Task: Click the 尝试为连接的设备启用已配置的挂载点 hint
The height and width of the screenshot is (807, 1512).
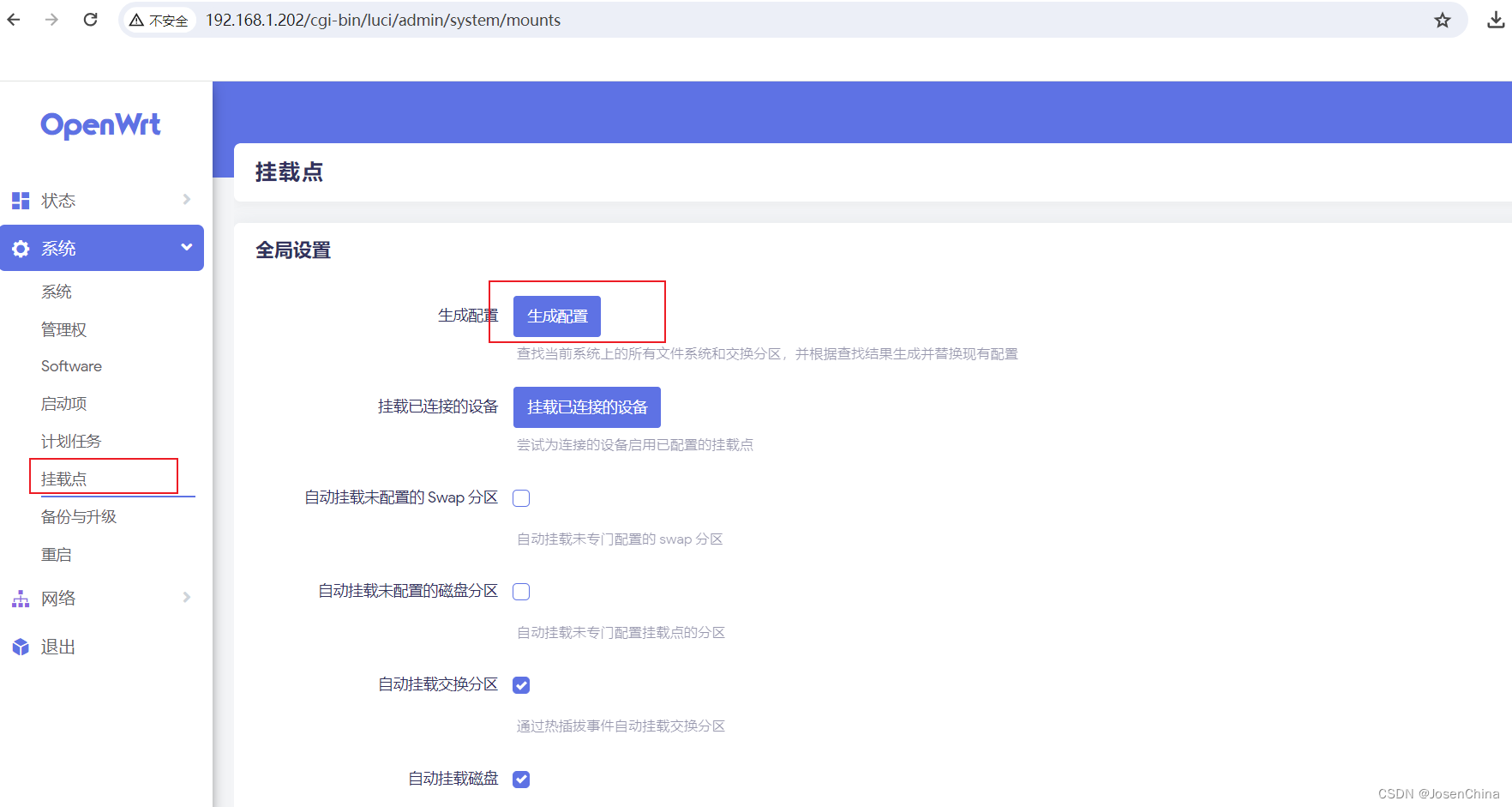Action: 635,445
